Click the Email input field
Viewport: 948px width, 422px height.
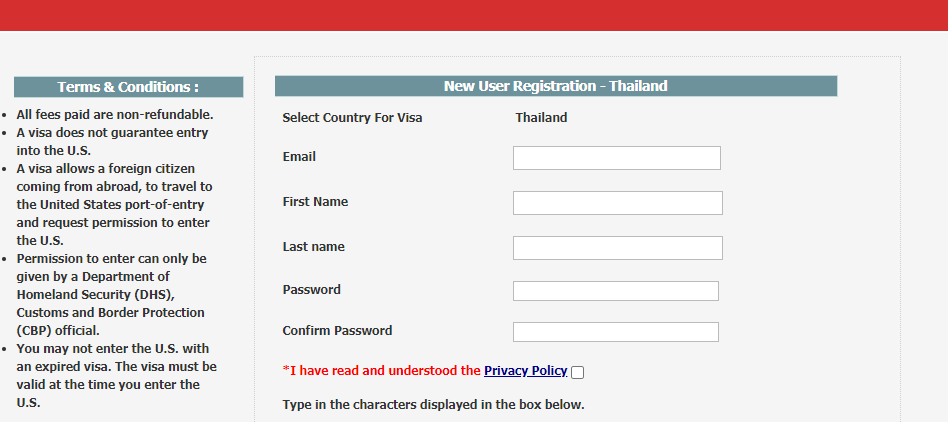pos(616,158)
